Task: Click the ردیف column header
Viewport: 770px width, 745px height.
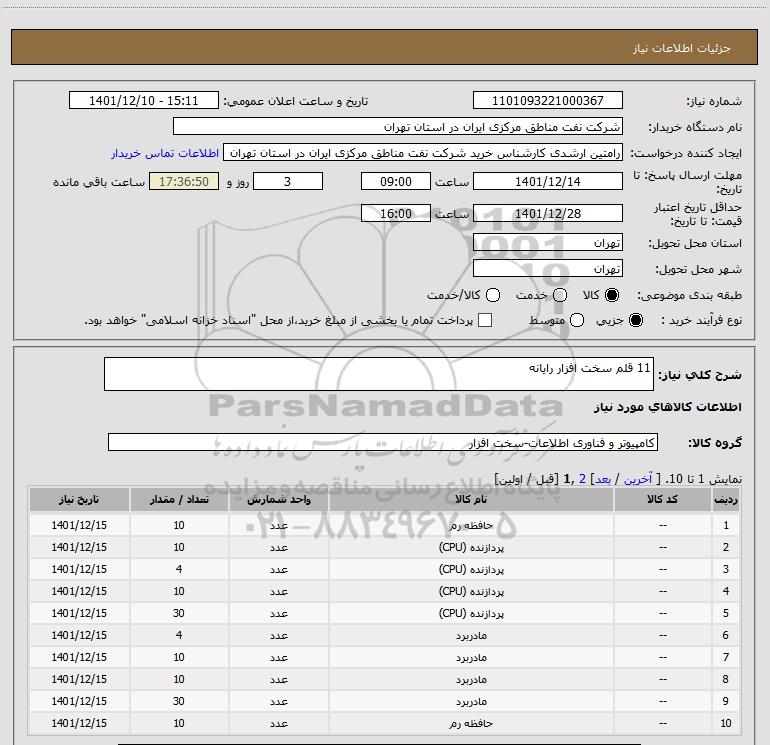Action: pyautogui.click(x=726, y=499)
